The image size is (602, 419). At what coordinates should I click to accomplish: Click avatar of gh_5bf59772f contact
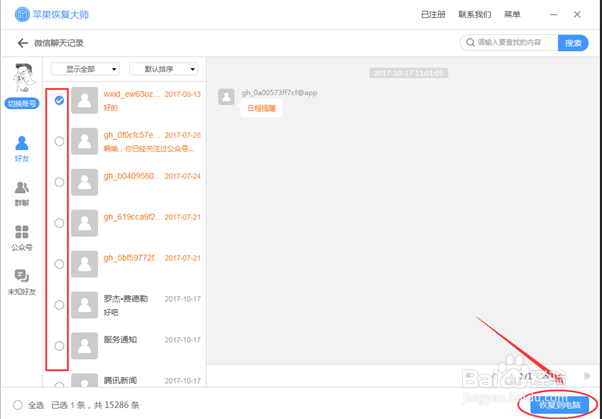84,264
